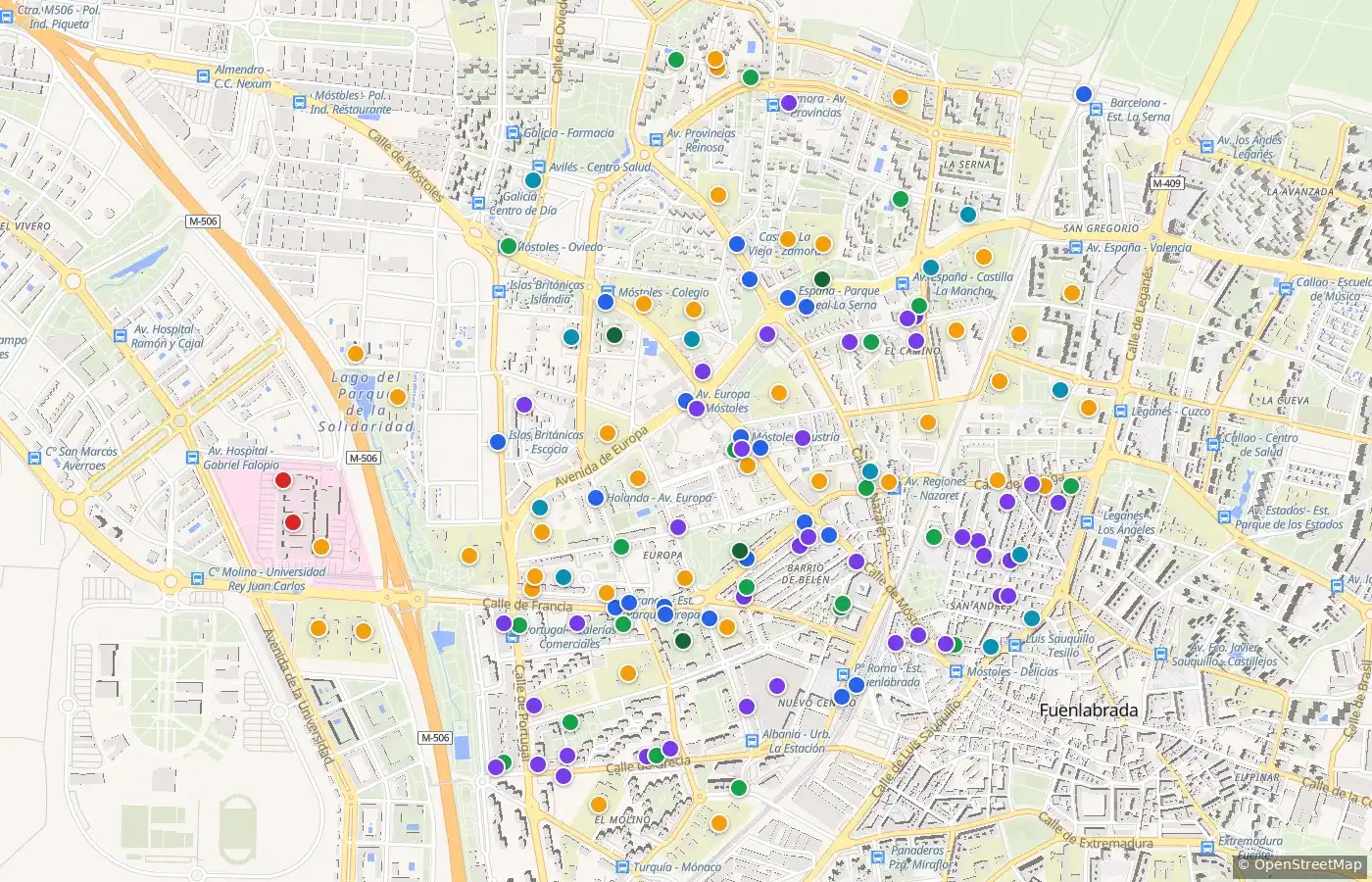Click the orange marker above the El Molino label
Image resolution: width=1372 pixels, height=882 pixels.
click(599, 805)
